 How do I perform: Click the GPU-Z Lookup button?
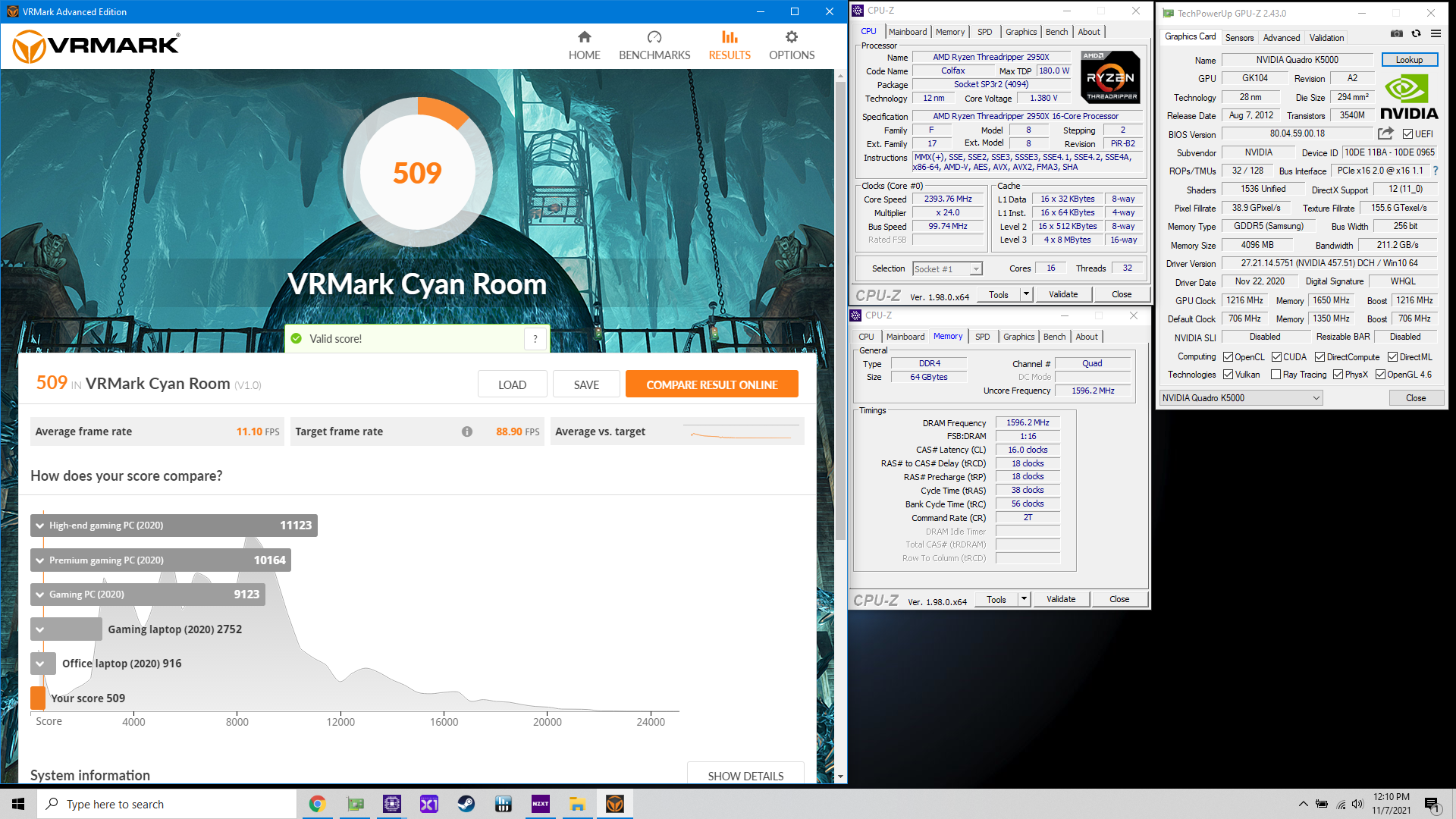1409,60
